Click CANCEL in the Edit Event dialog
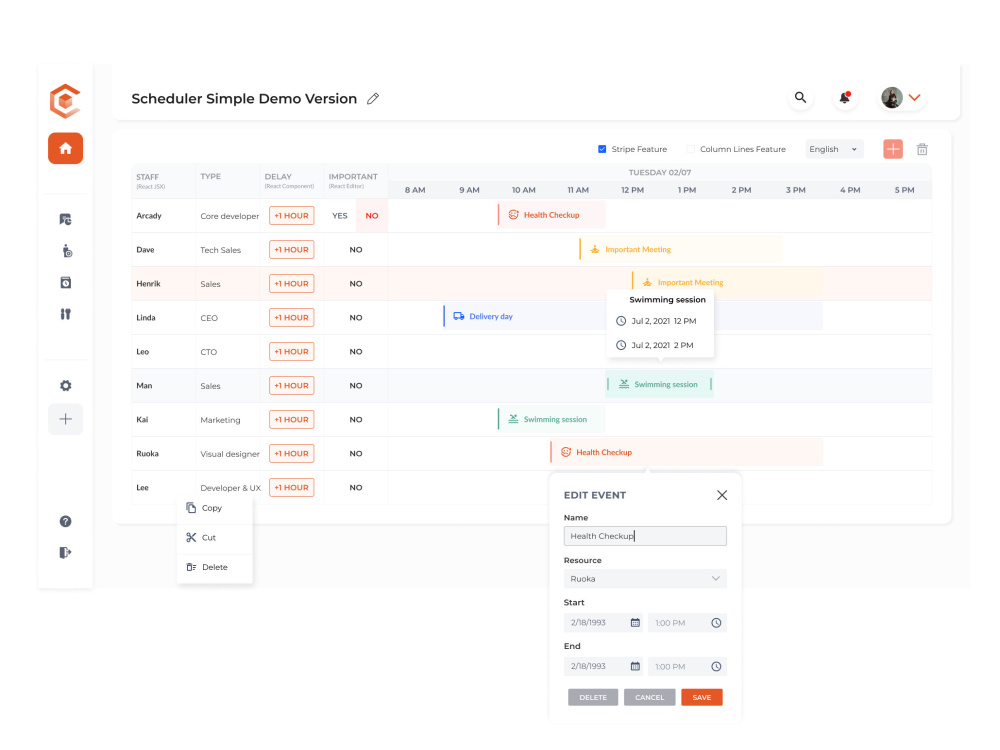 click(649, 697)
